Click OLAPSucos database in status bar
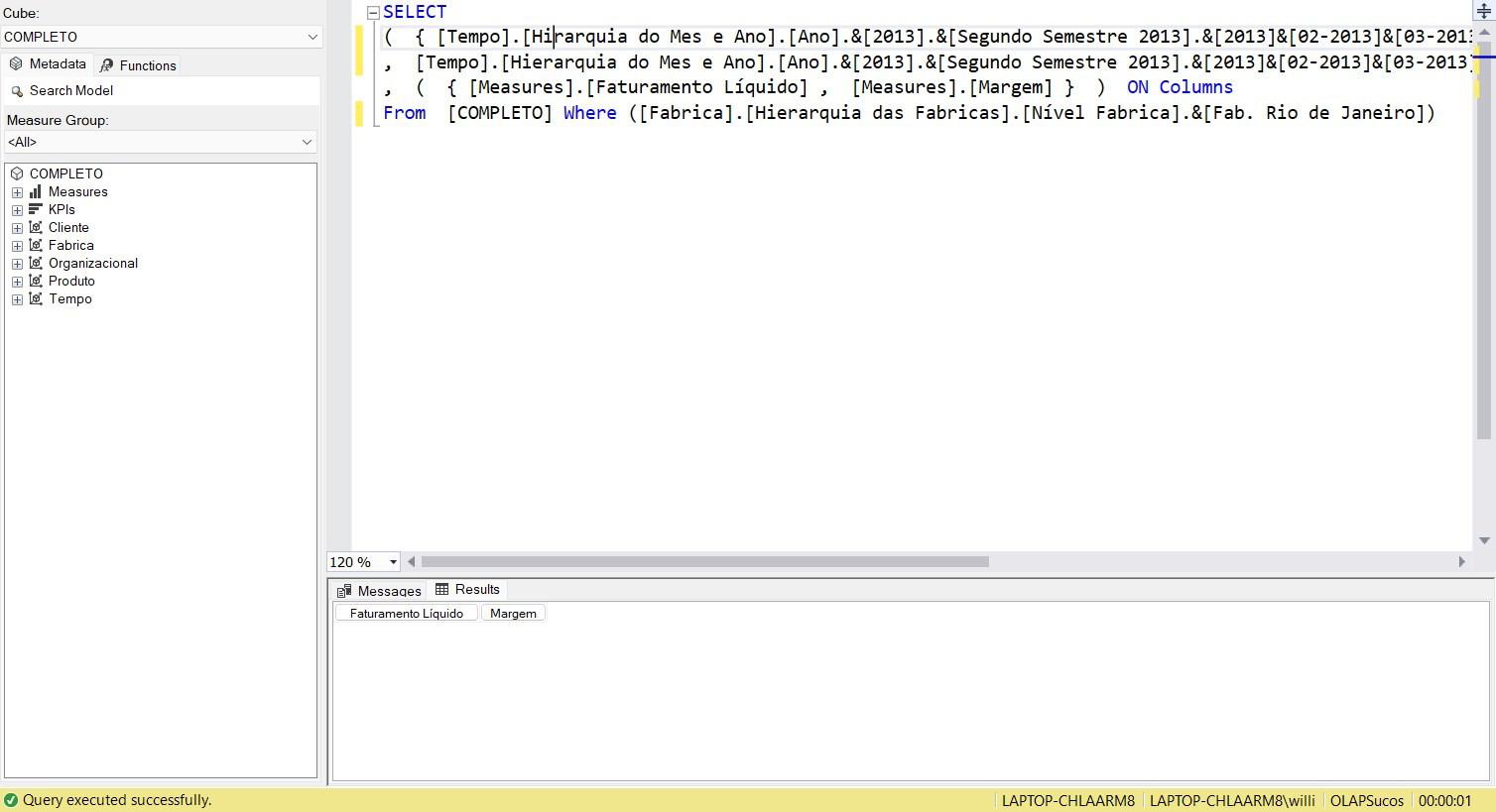1496x812 pixels. [1367, 801]
